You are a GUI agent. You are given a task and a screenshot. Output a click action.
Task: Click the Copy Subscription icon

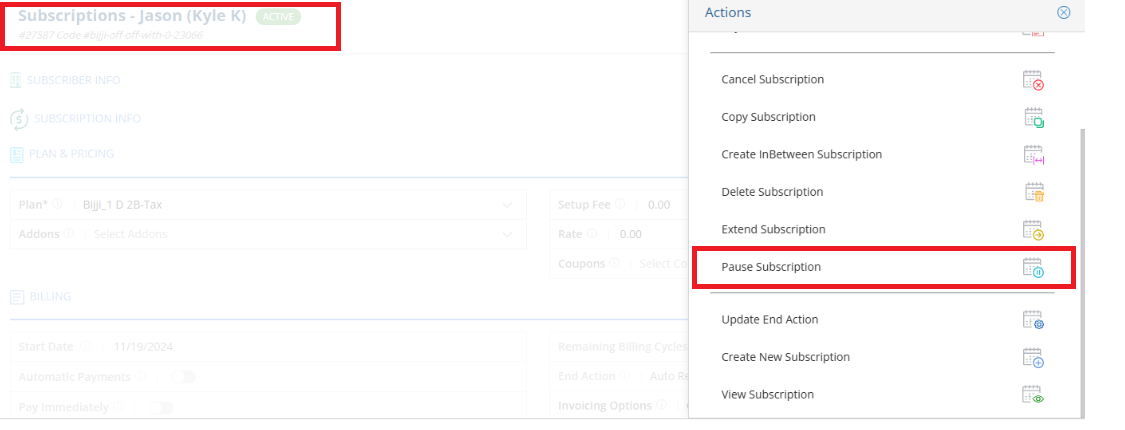[x=1033, y=117]
